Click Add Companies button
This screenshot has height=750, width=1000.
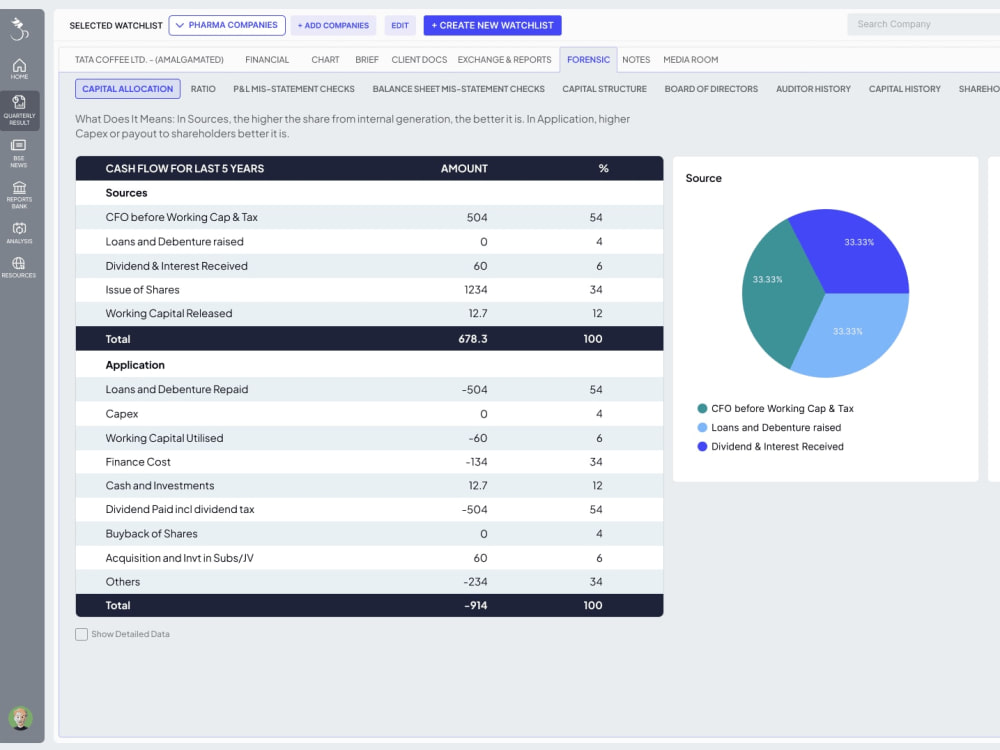334,26
